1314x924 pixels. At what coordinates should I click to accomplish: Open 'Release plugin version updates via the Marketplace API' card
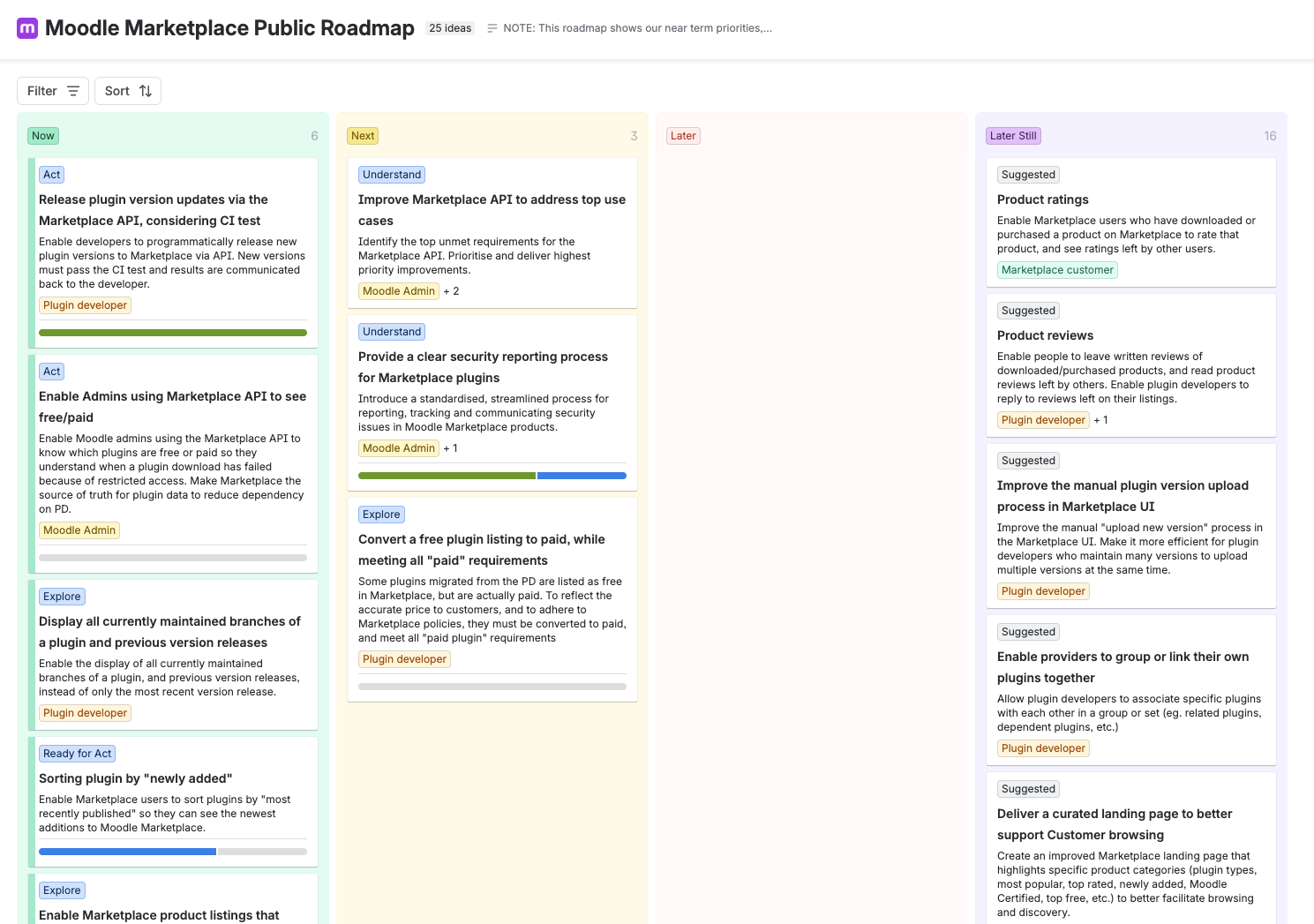click(x=173, y=253)
